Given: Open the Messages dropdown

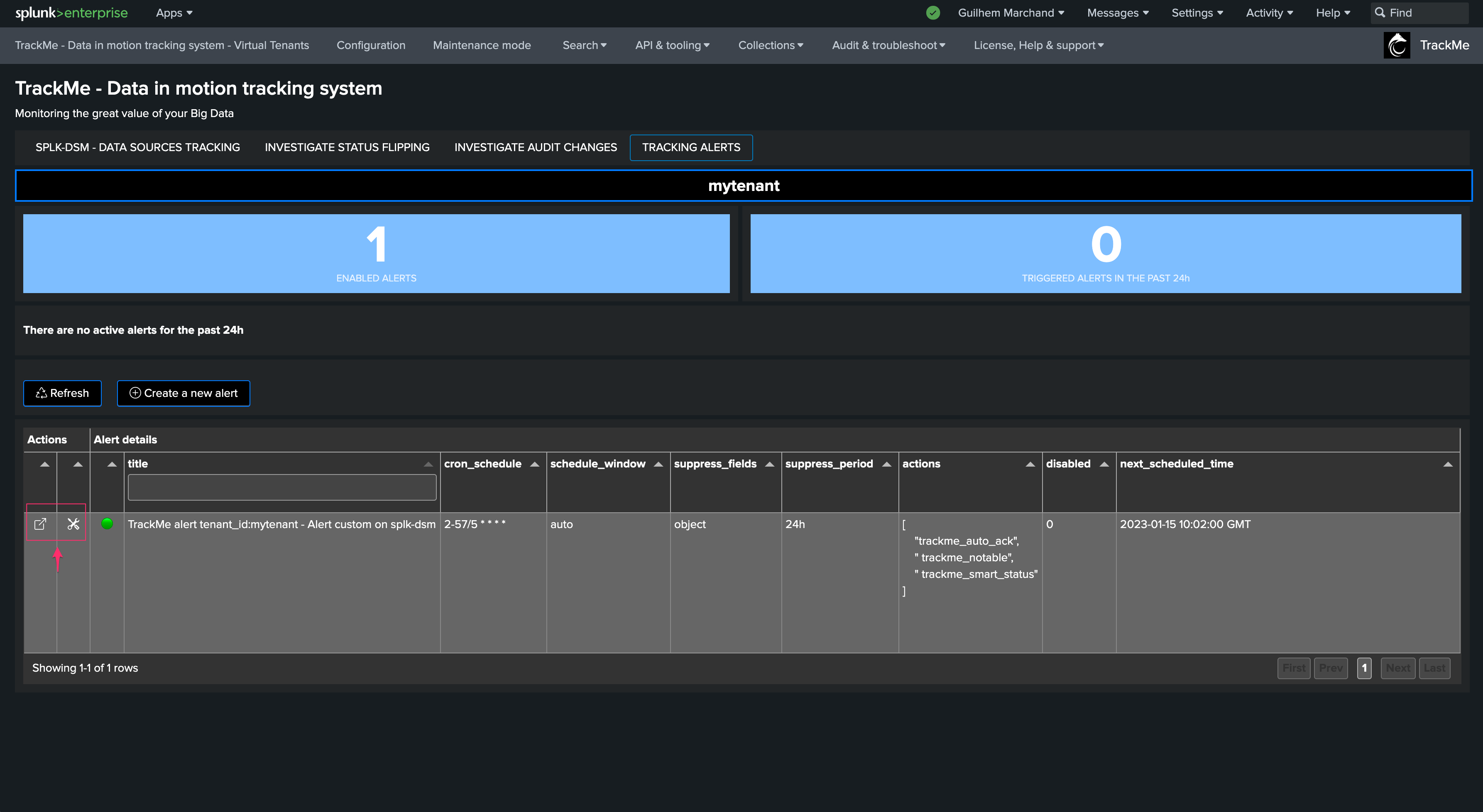Looking at the screenshot, I should [x=1117, y=12].
